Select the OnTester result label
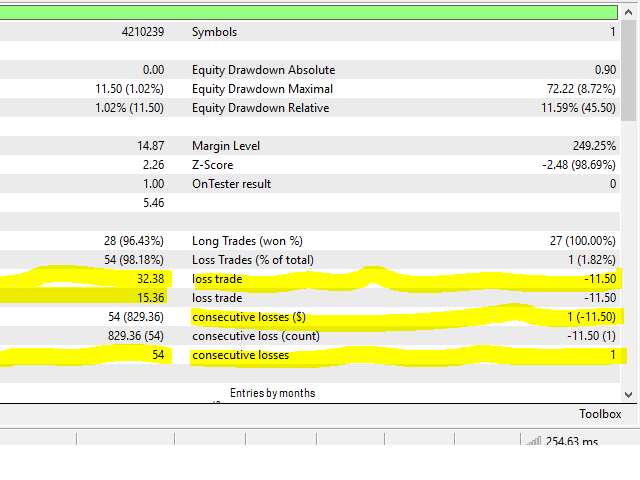 pyautogui.click(x=231, y=184)
